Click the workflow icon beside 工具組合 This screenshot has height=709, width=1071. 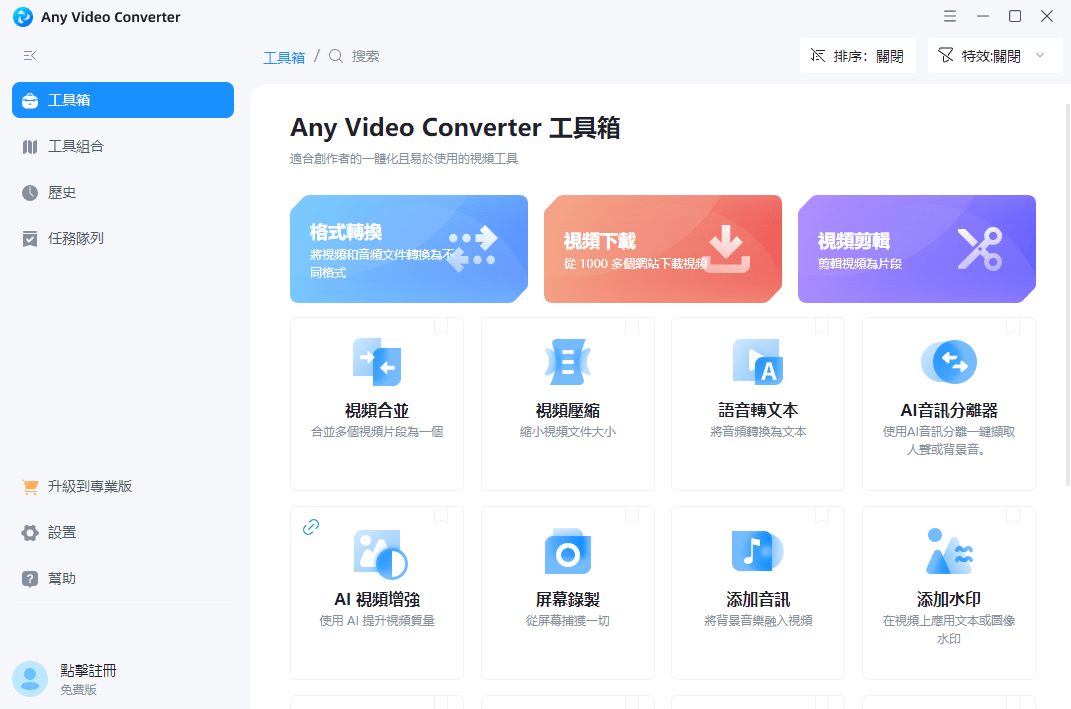(x=30, y=147)
